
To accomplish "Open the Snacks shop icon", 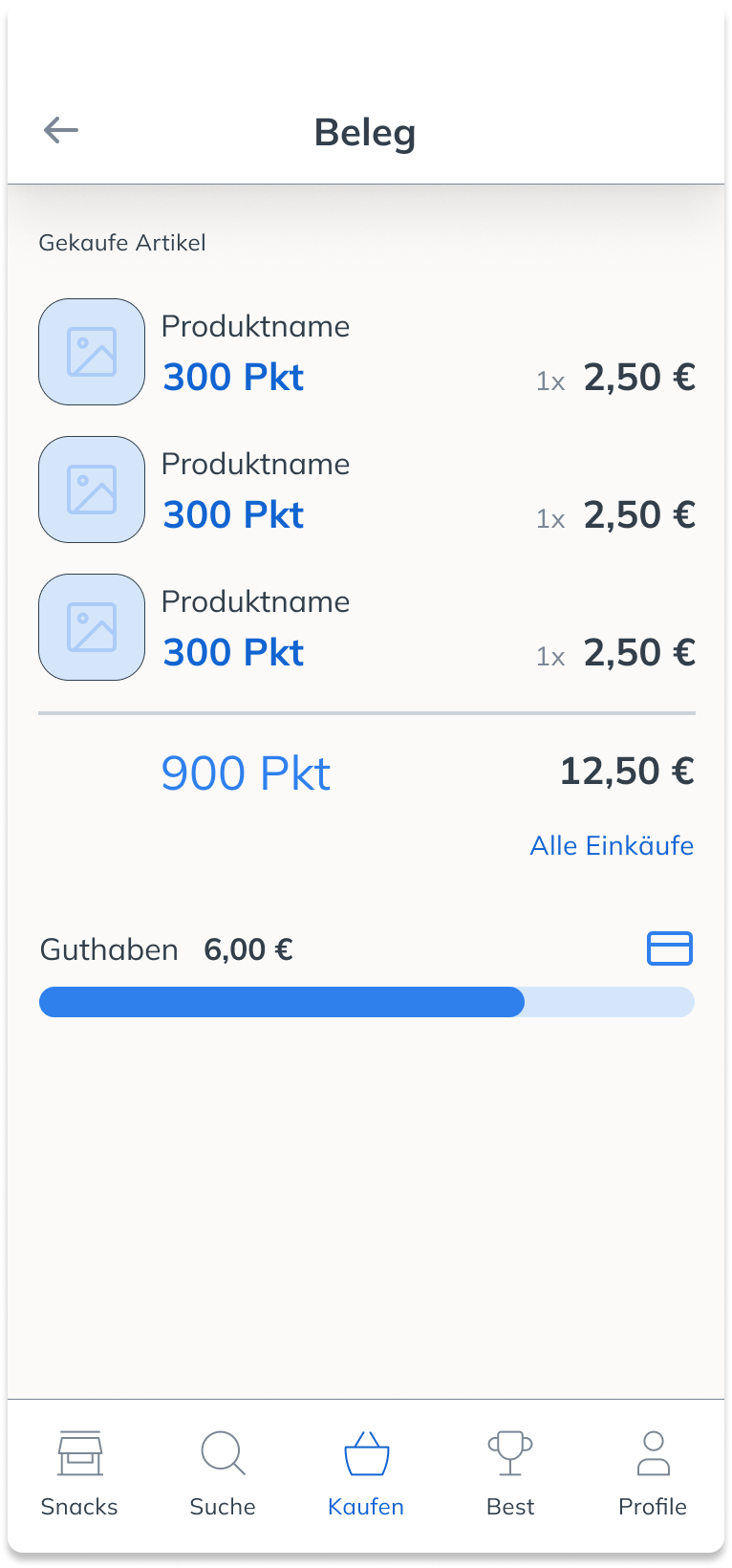I will [79, 1453].
